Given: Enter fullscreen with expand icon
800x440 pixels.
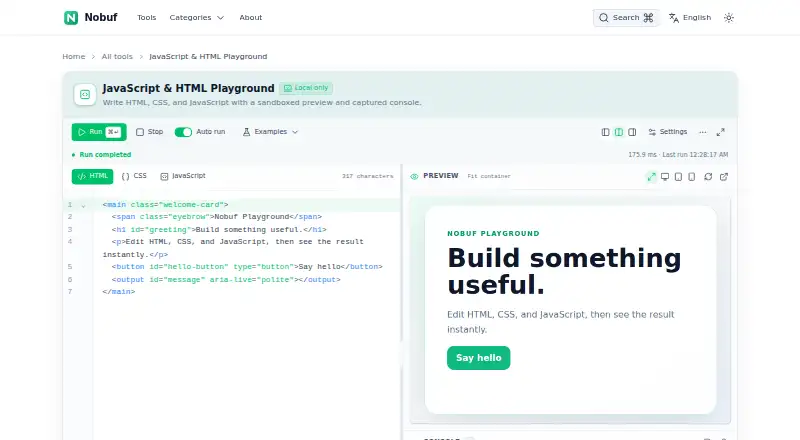Looking at the screenshot, I should pyautogui.click(x=720, y=132).
